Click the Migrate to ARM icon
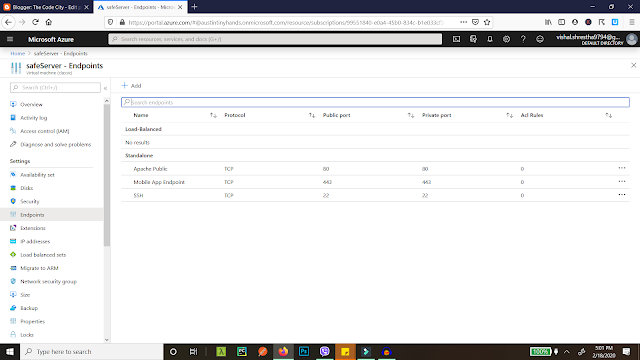 pyautogui.click(x=13, y=268)
